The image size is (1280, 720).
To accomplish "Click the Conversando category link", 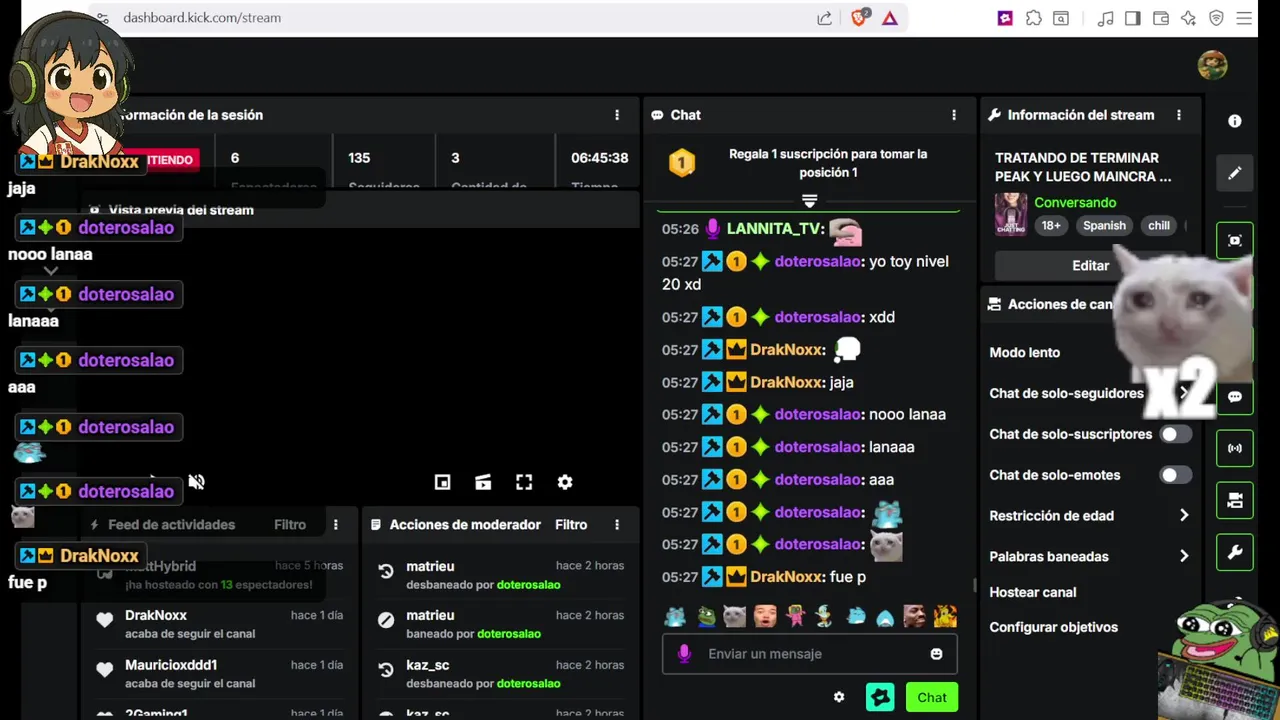I will pos(1075,202).
